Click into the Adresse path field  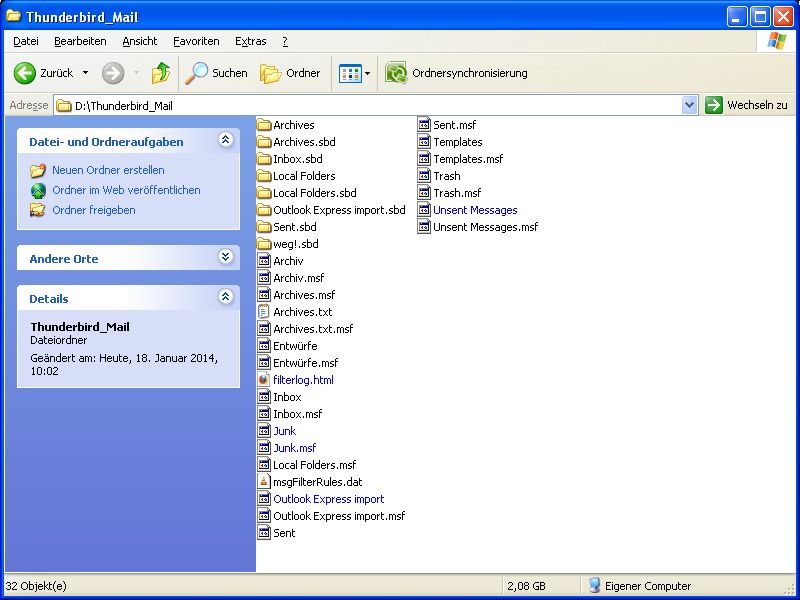click(370, 105)
